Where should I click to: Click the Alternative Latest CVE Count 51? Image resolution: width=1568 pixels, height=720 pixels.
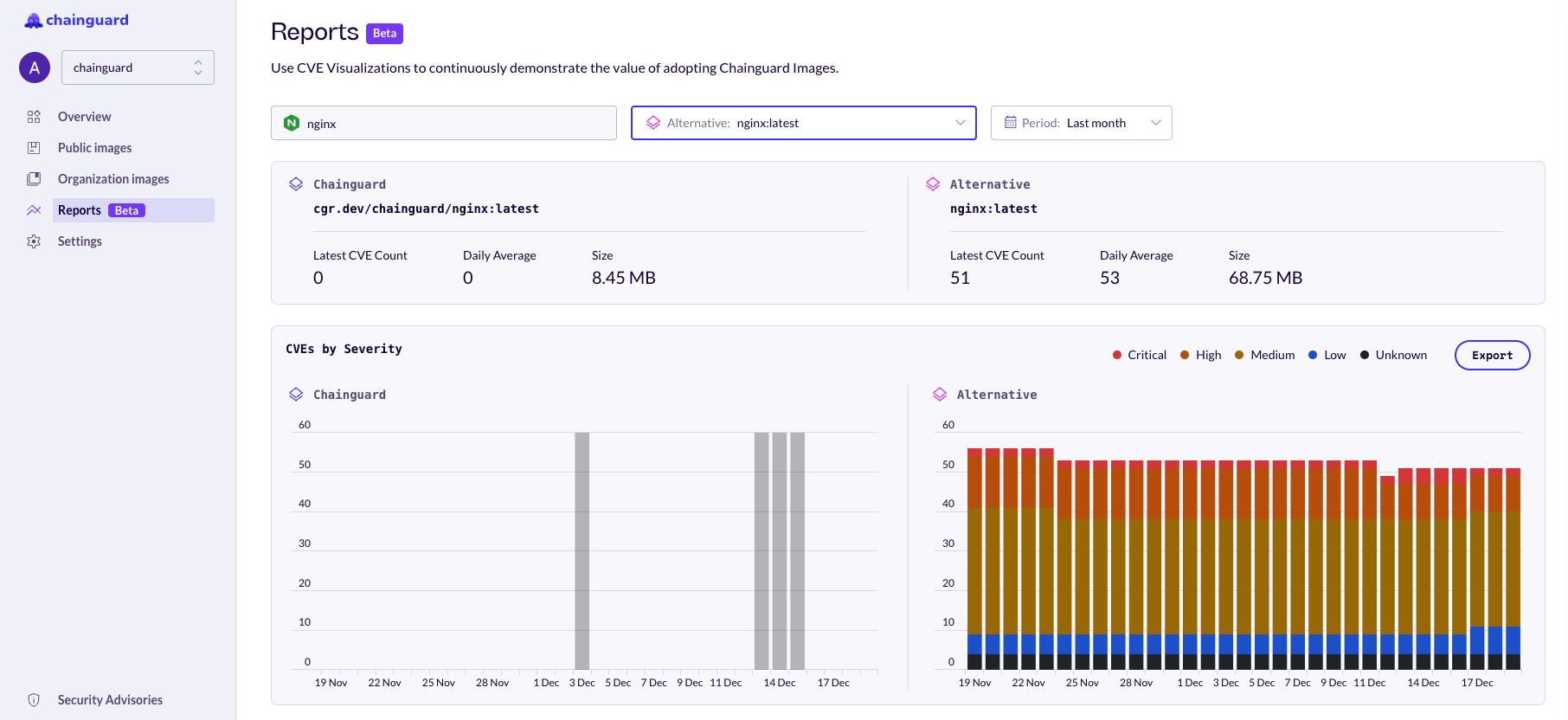[x=960, y=278]
